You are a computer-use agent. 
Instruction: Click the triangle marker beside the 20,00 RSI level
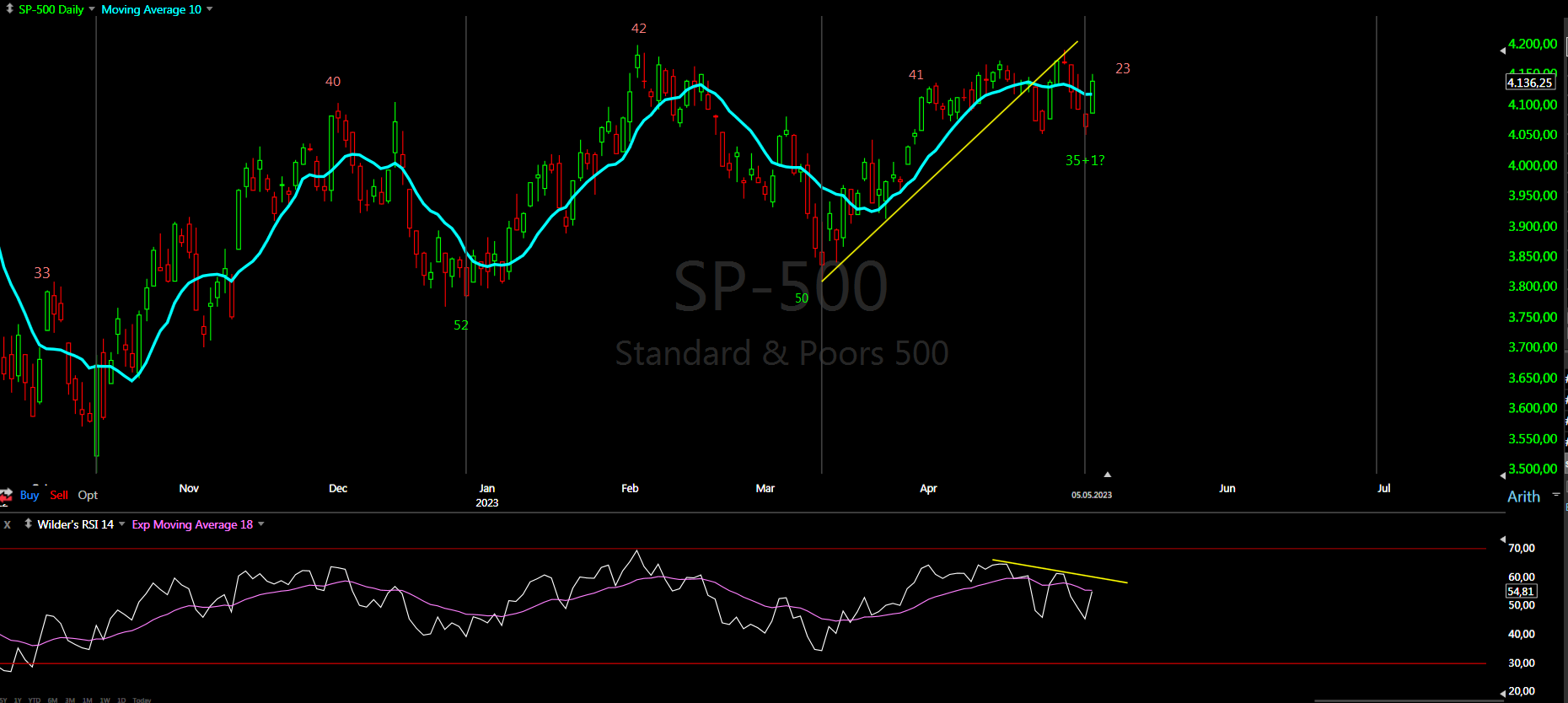click(1503, 694)
